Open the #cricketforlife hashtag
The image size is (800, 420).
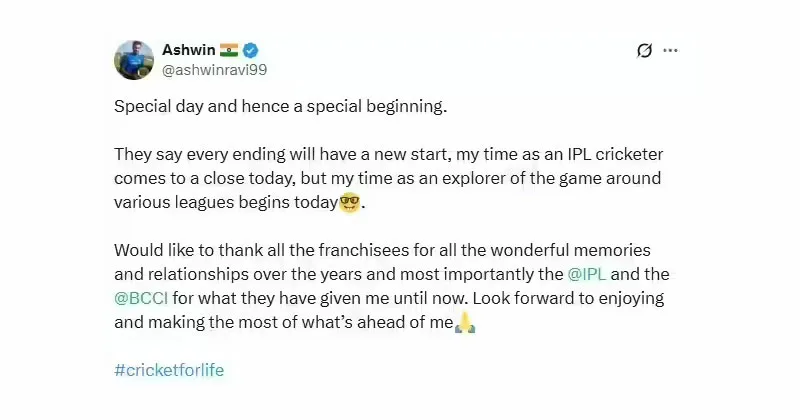169,370
